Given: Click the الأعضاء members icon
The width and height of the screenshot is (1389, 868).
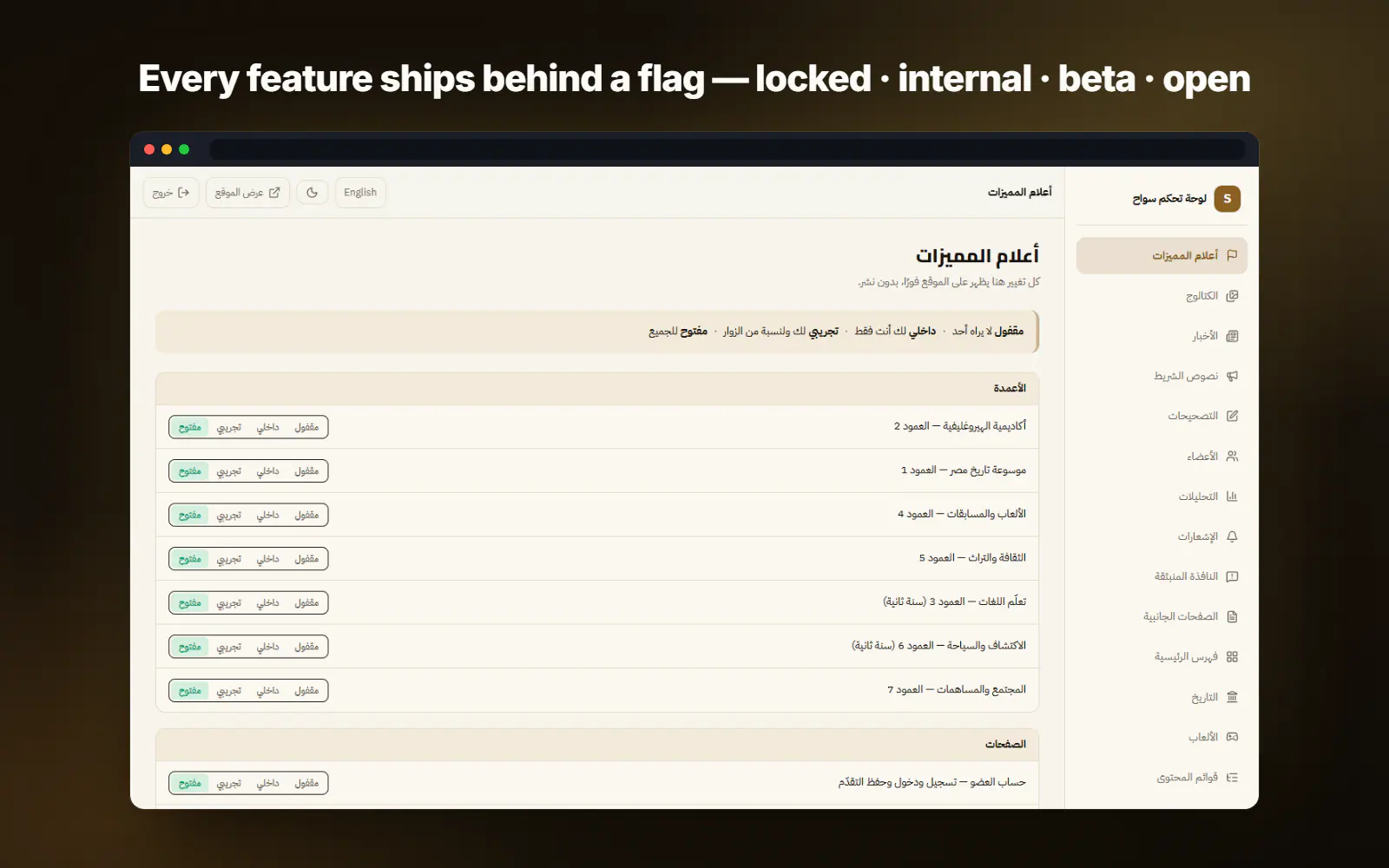Looking at the screenshot, I should point(1232,456).
